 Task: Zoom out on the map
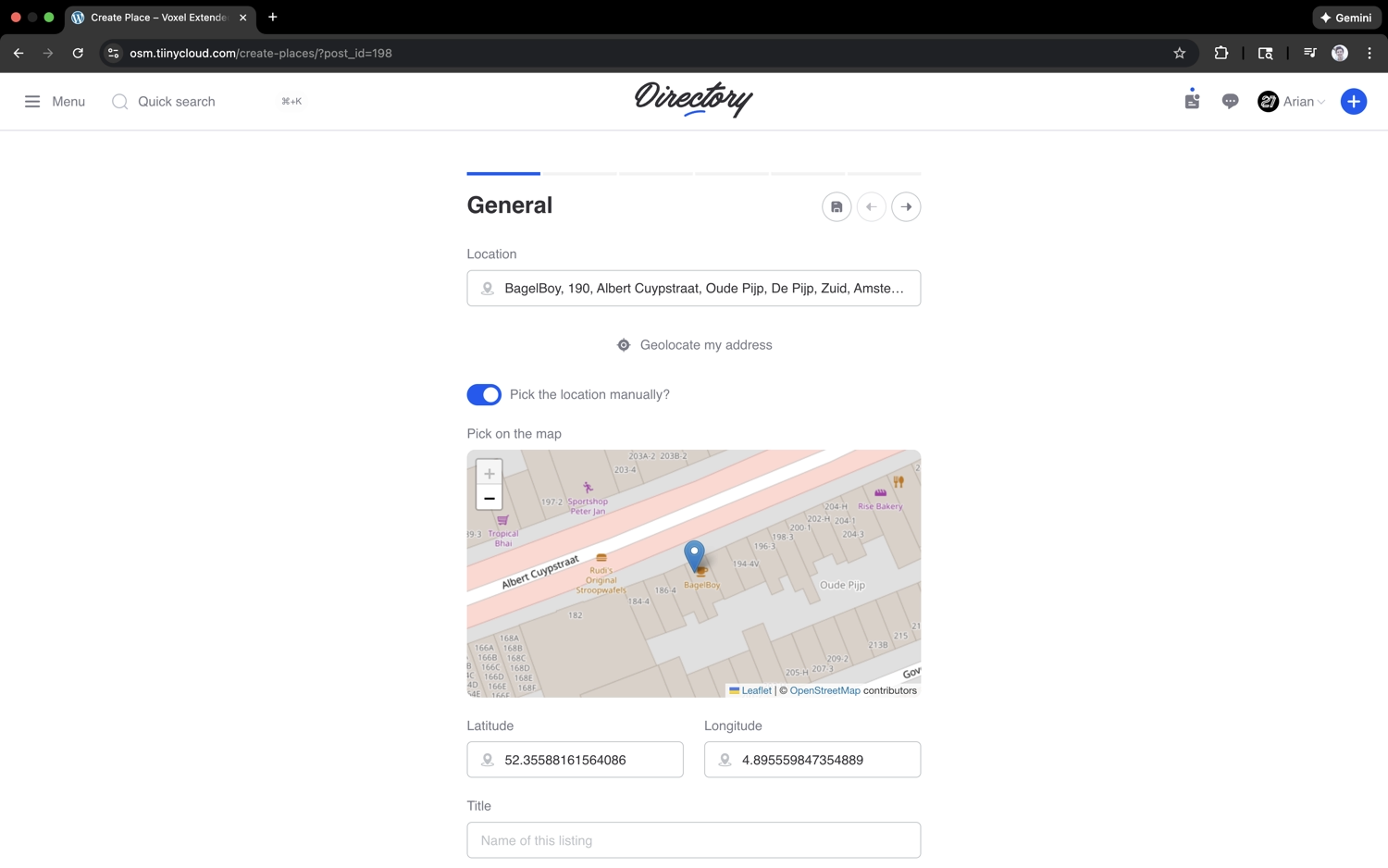(490, 499)
